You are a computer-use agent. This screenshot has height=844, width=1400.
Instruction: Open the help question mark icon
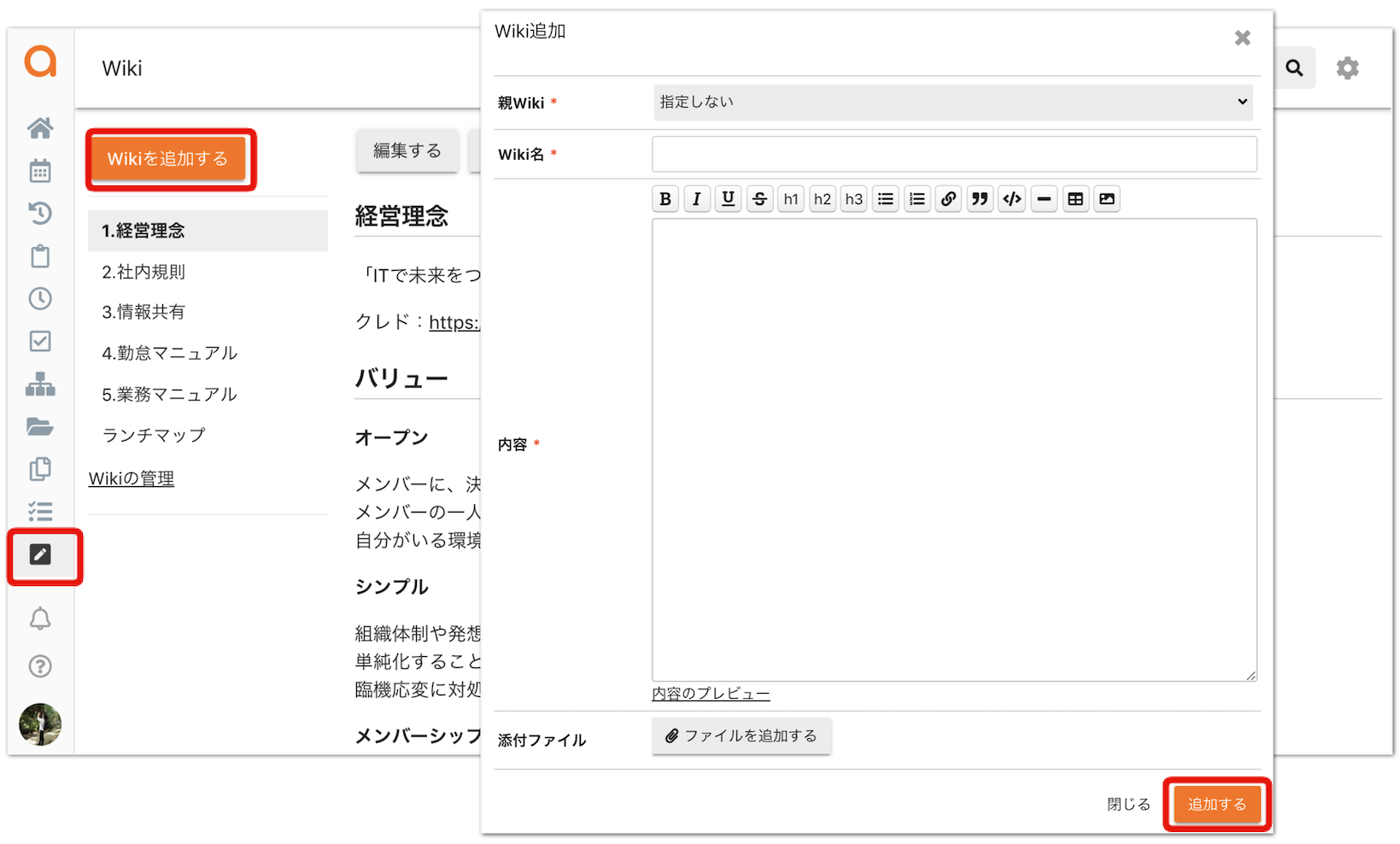[40, 666]
